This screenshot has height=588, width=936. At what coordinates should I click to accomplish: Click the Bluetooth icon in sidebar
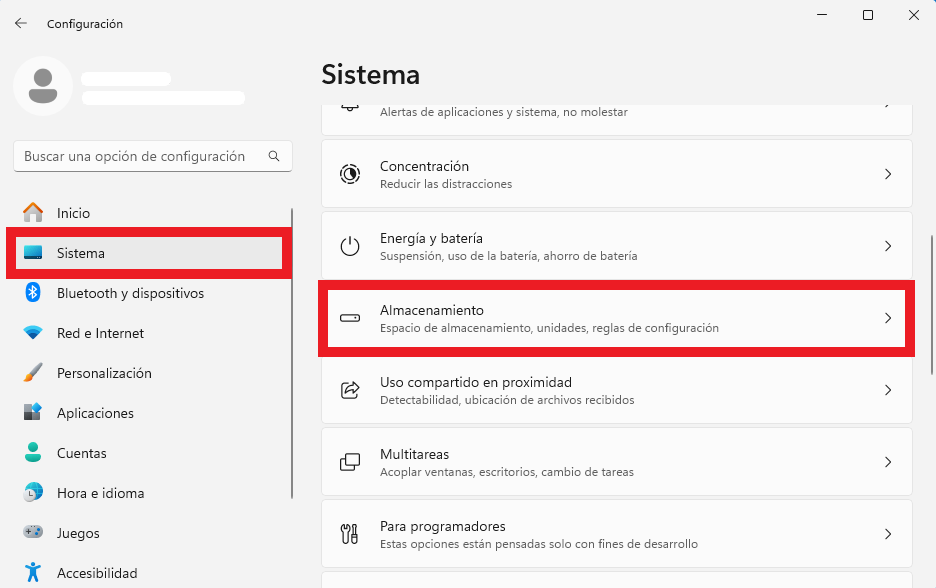[x=33, y=293]
